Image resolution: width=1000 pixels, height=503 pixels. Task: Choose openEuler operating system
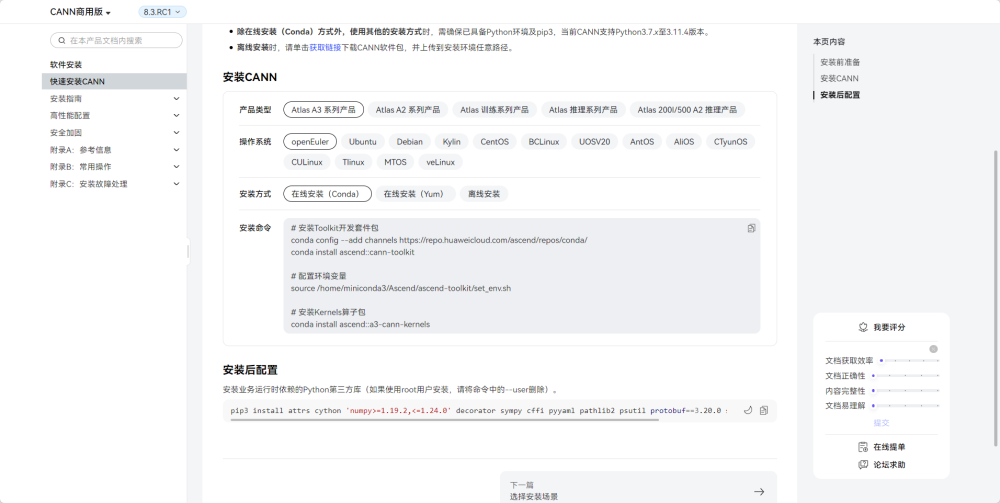pos(310,142)
